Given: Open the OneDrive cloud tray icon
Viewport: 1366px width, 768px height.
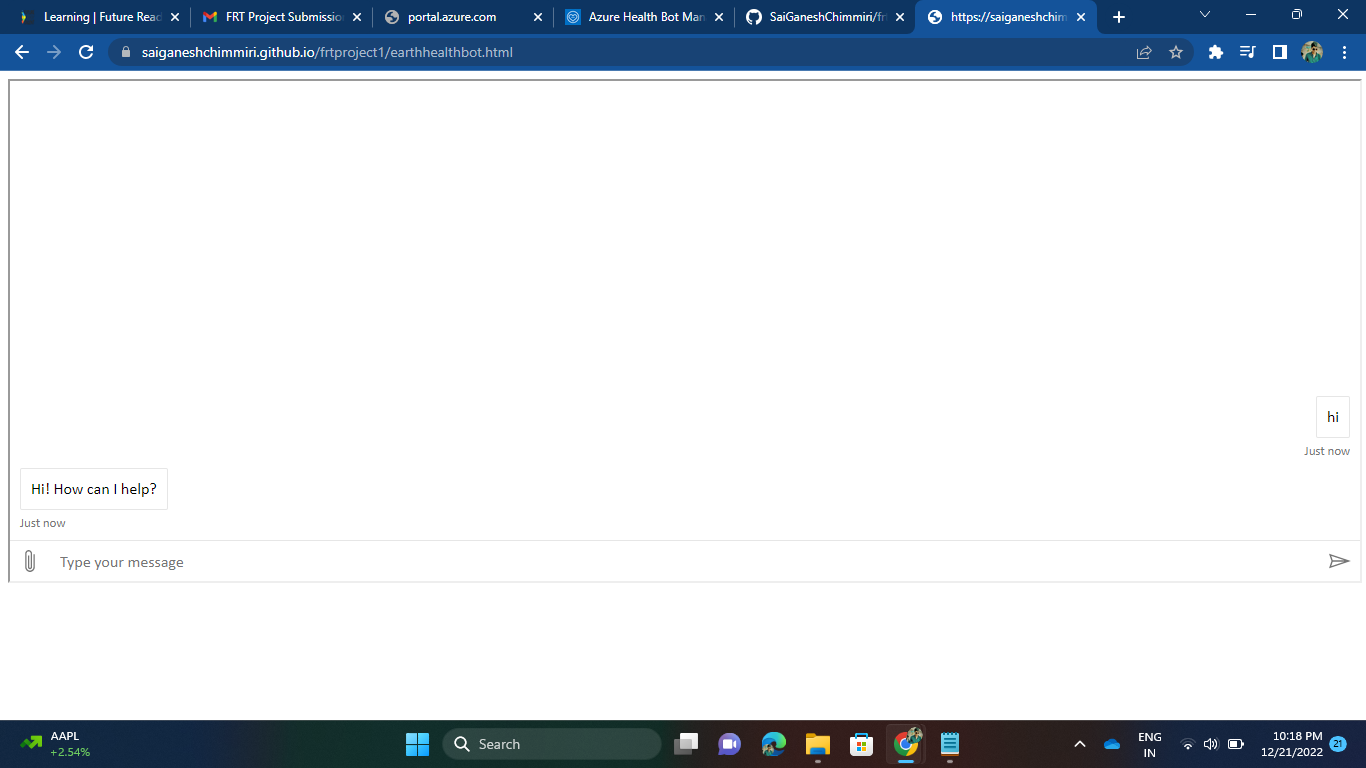Looking at the screenshot, I should 1112,744.
